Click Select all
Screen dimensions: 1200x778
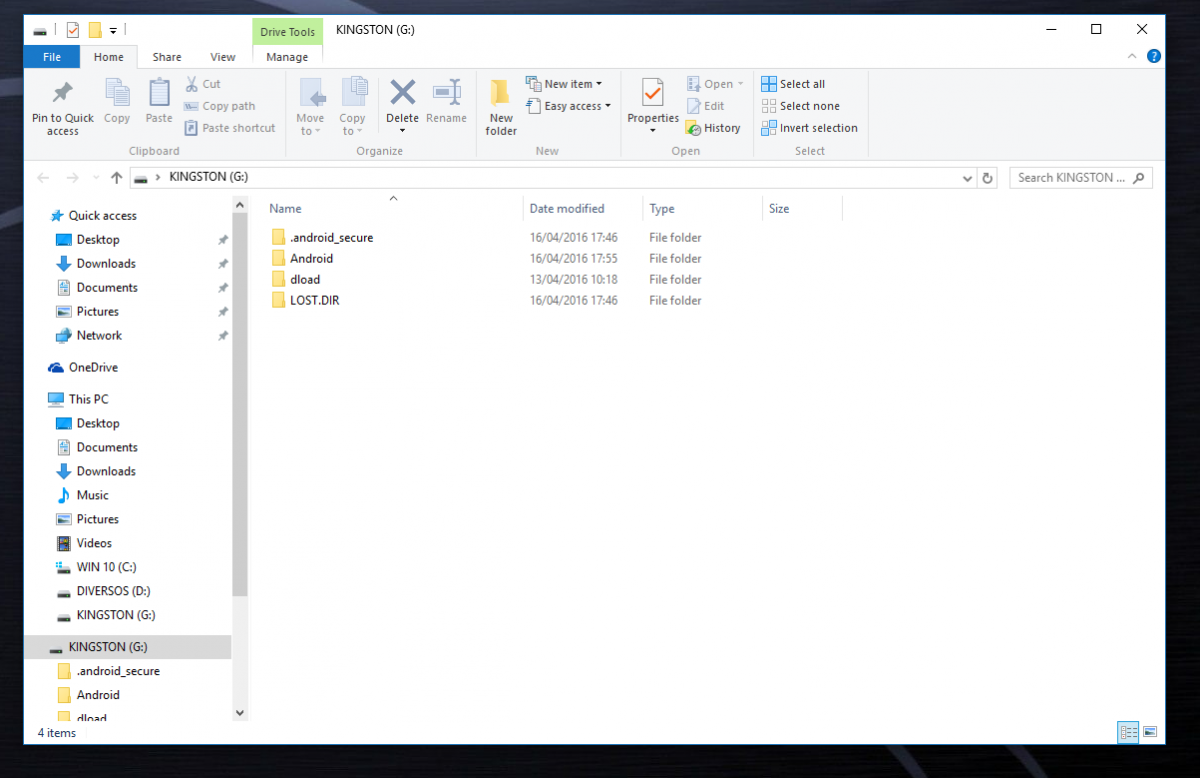click(793, 84)
